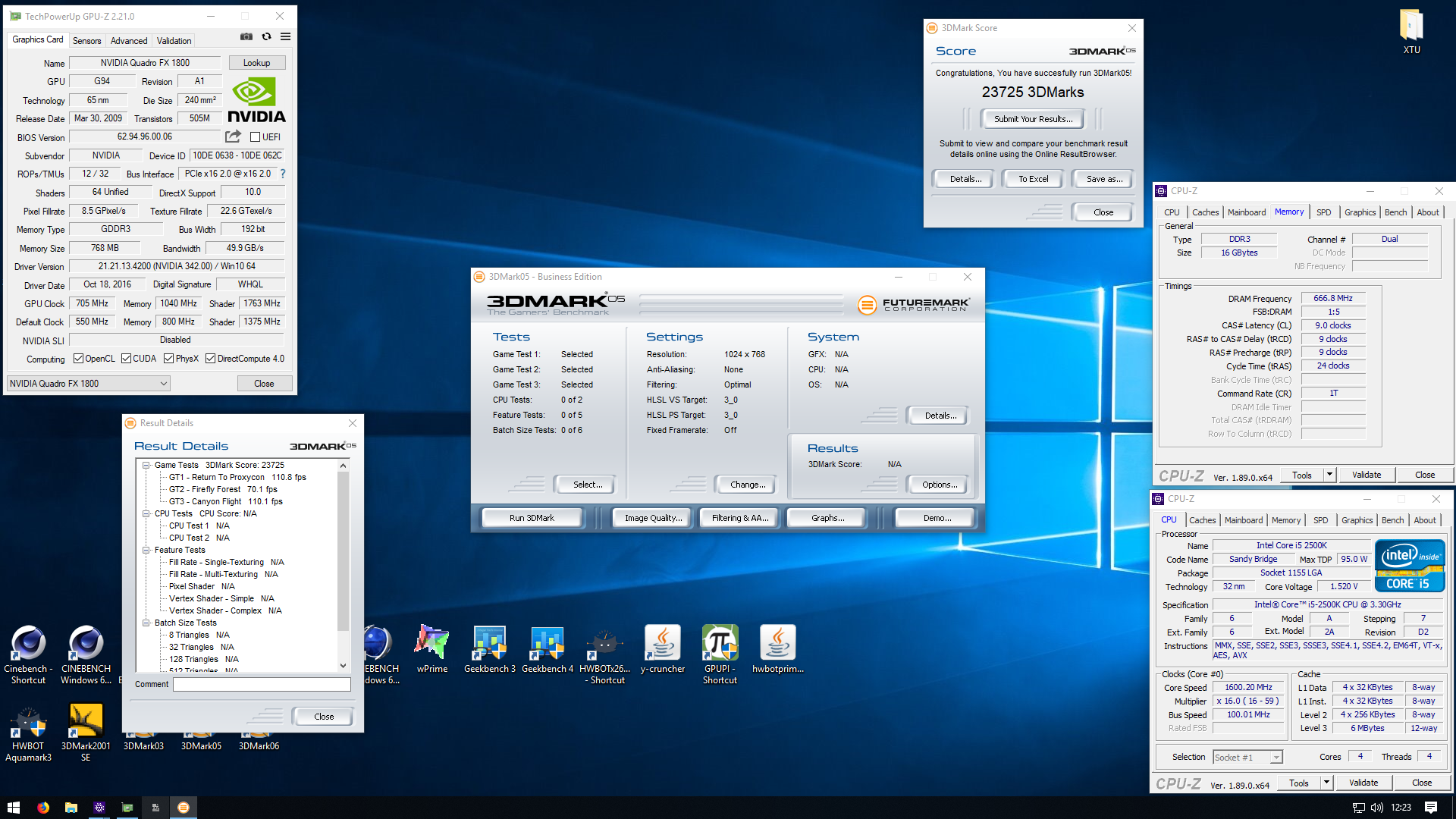Open the 3DMark2001 SE desktop icon
The image size is (1456, 819).
(86, 733)
